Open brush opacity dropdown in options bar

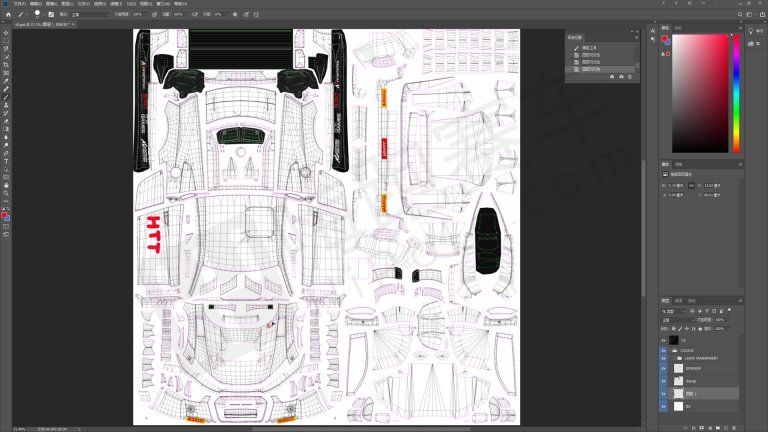(x=146, y=15)
